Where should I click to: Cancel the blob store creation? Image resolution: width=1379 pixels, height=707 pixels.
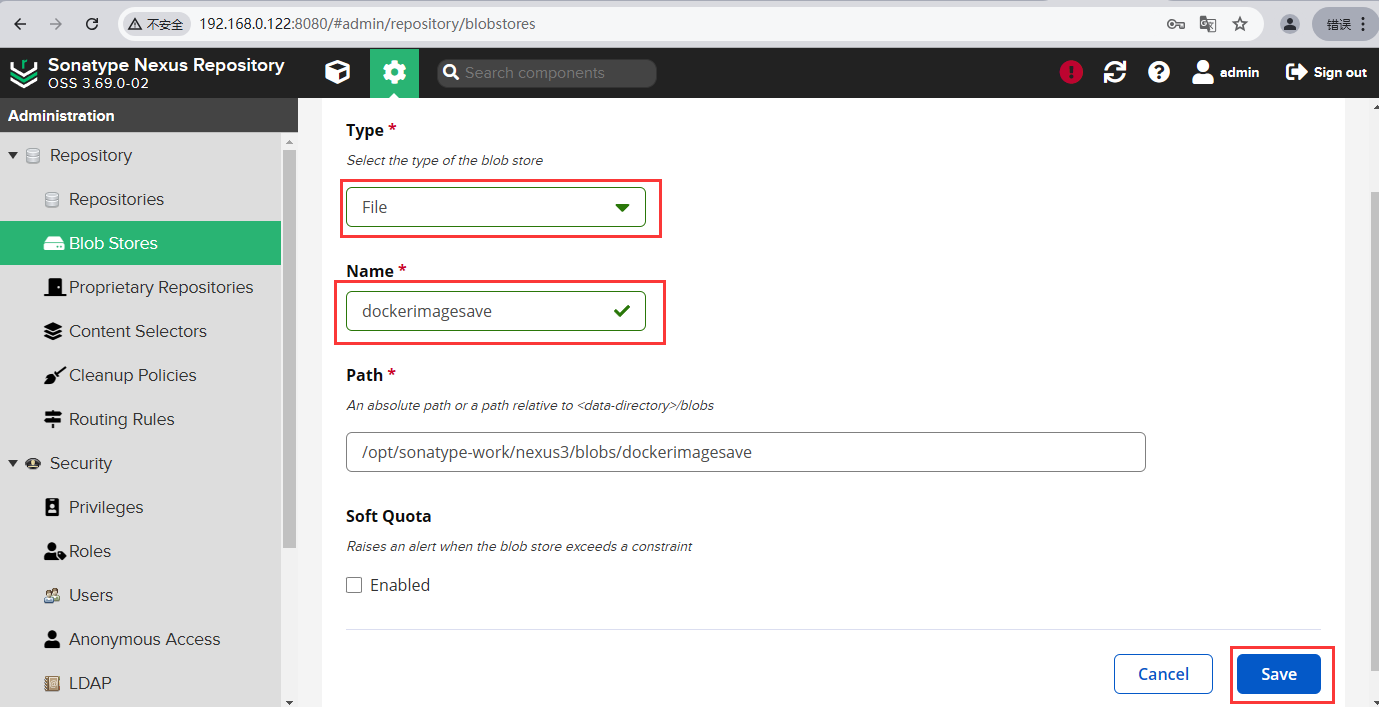click(x=1163, y=674)
